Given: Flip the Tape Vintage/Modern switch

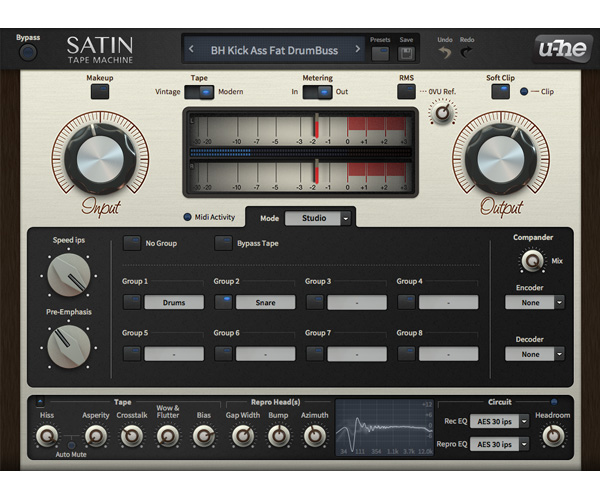Looking at the screenshot, I should coord(199,92).
